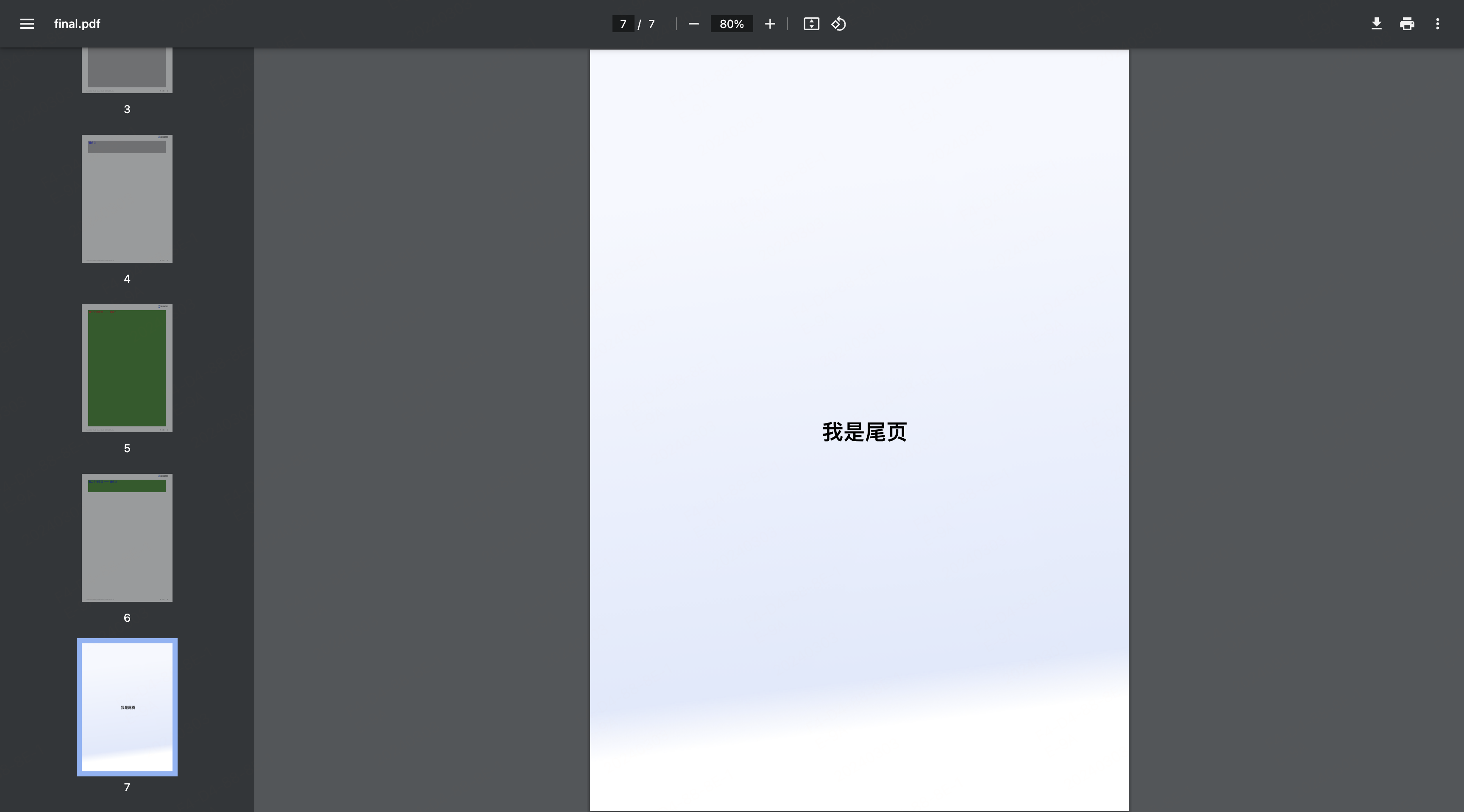Select page 4 thumbnail in sidebar
This screenshot has height=812, width=1464.
127,199
